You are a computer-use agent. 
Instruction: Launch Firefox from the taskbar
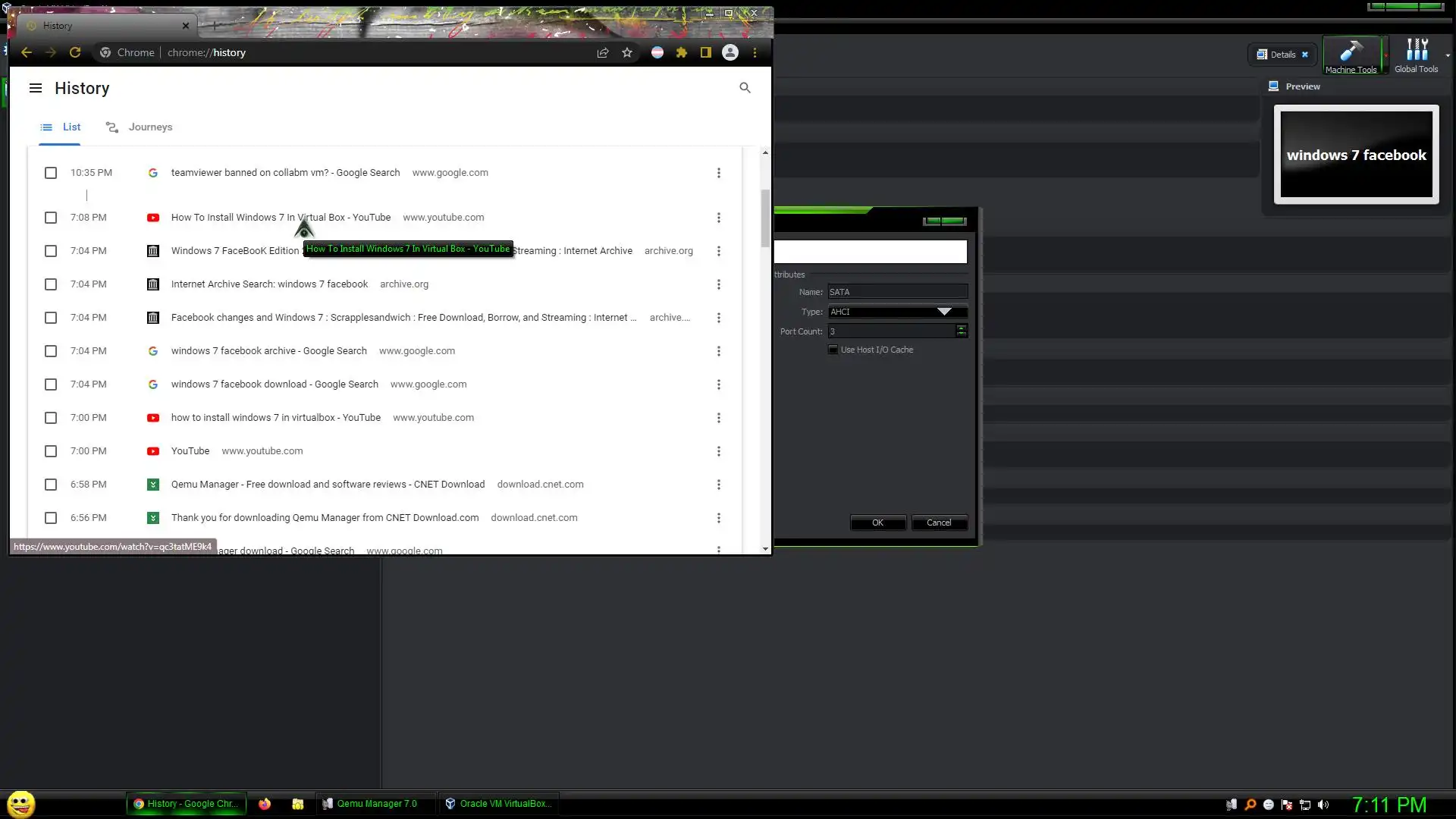pos(265,804)
